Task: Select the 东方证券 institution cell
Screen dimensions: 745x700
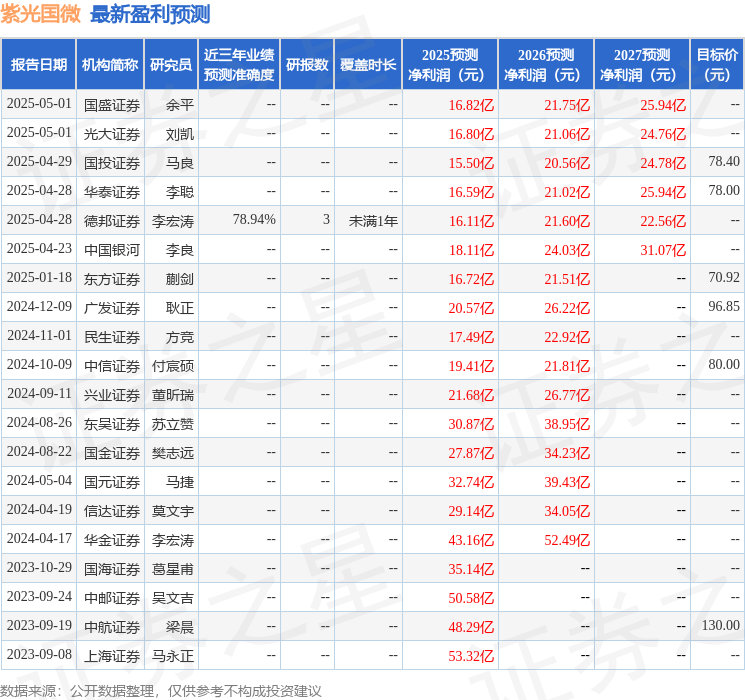Action: (112, 279)
